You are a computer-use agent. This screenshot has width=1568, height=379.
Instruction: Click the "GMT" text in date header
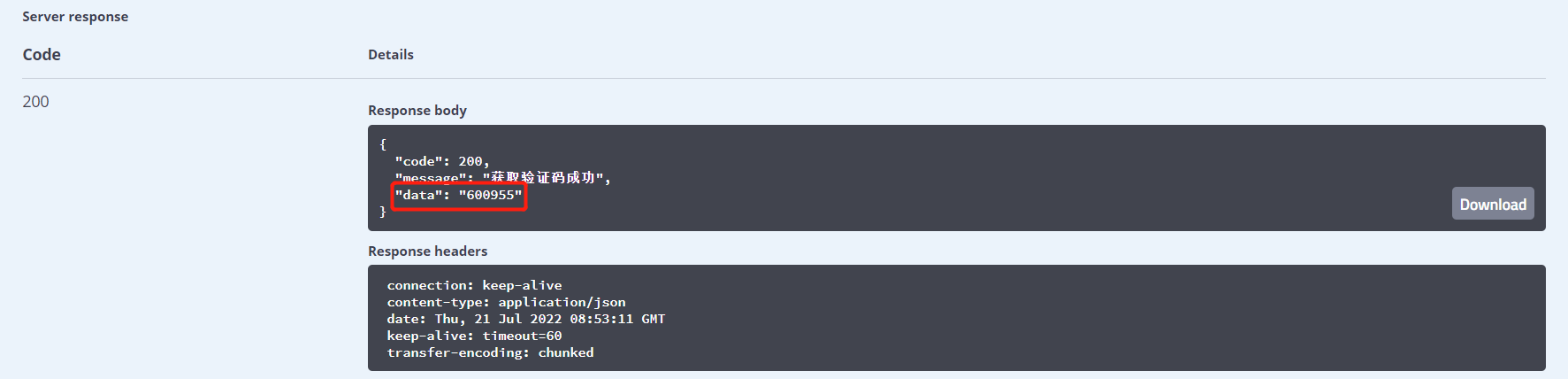click(654, 319)
